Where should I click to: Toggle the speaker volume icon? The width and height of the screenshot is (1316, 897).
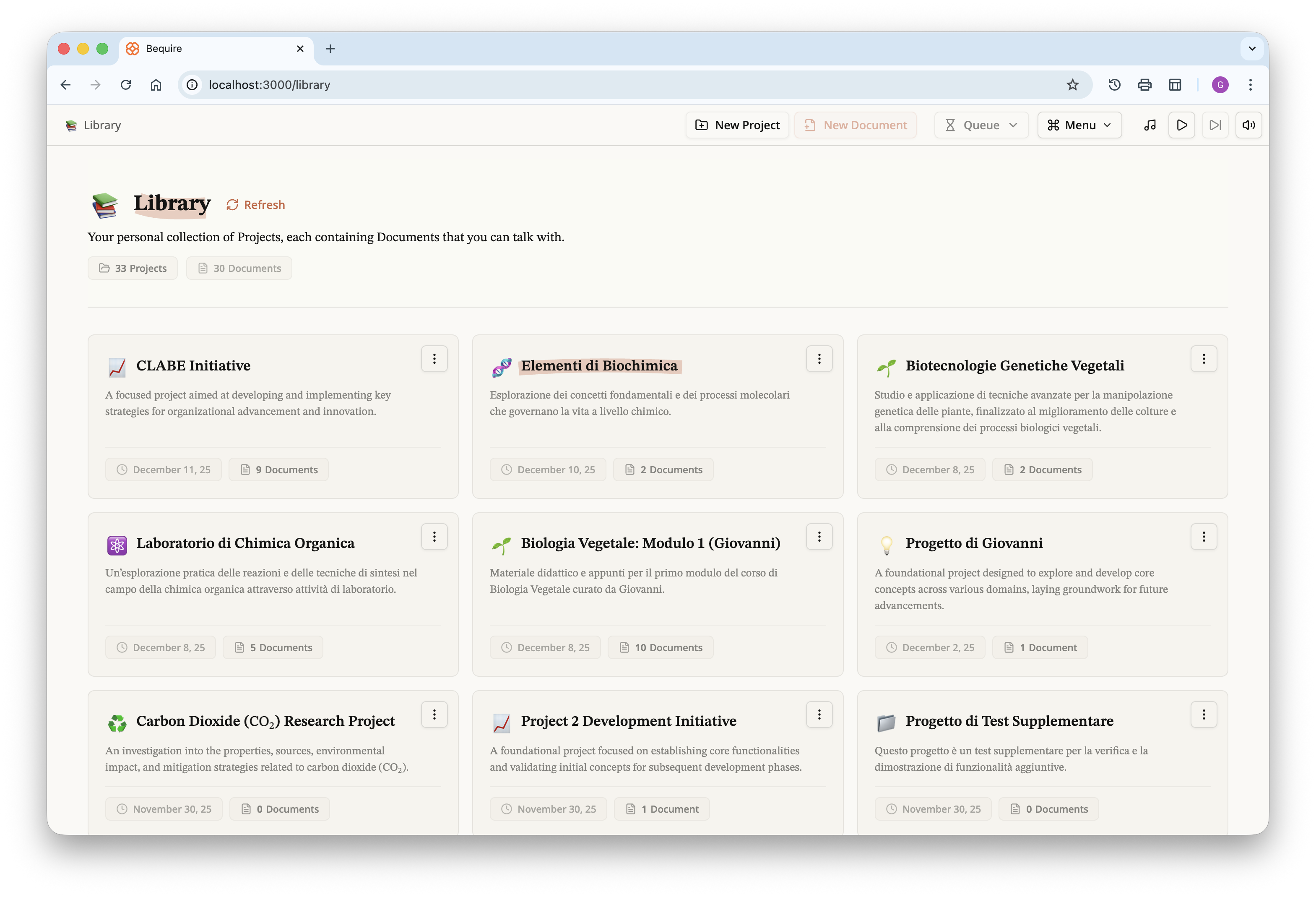(1248, 125)
